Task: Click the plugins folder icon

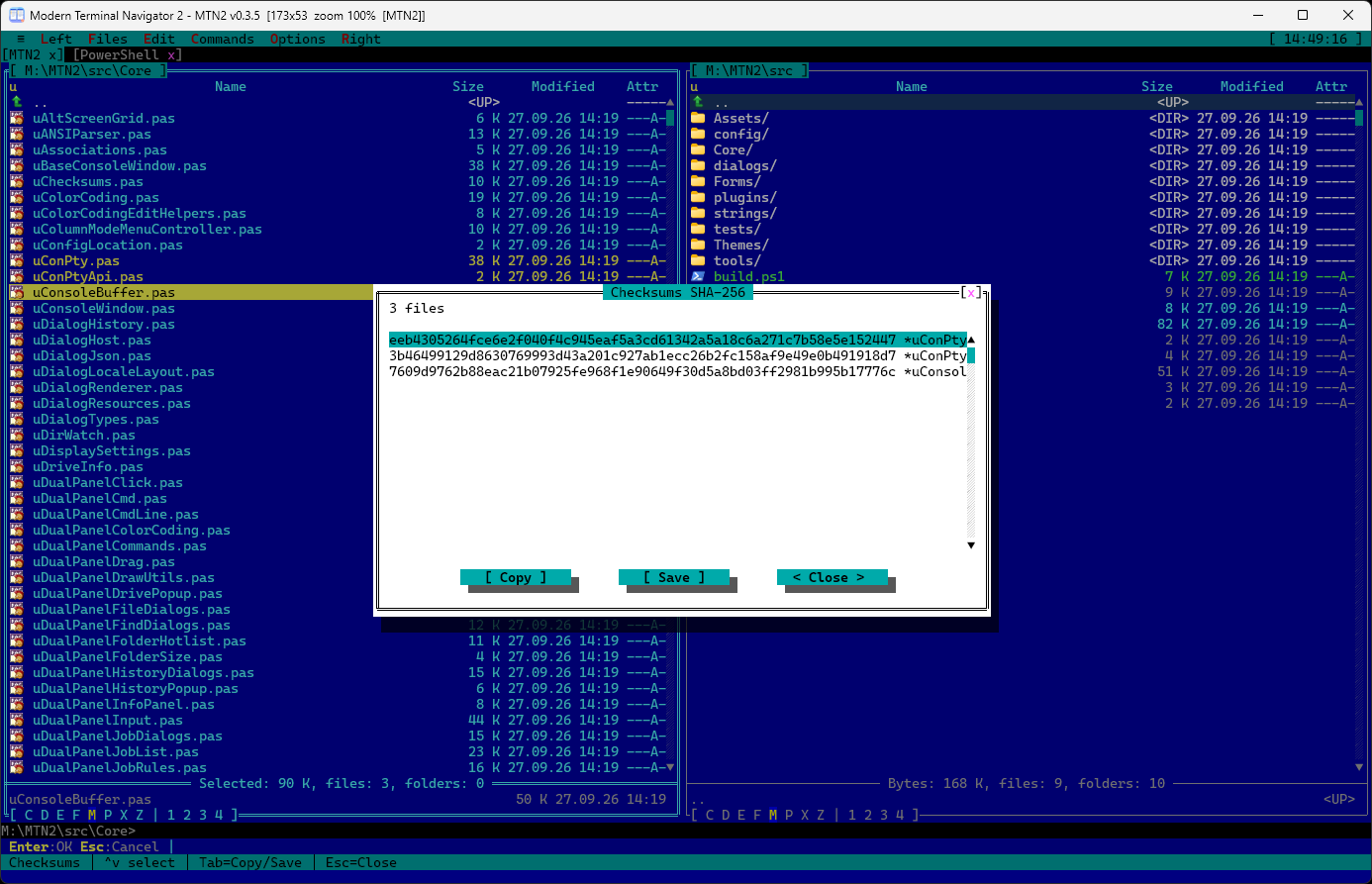Action: (x=698, y=197)
